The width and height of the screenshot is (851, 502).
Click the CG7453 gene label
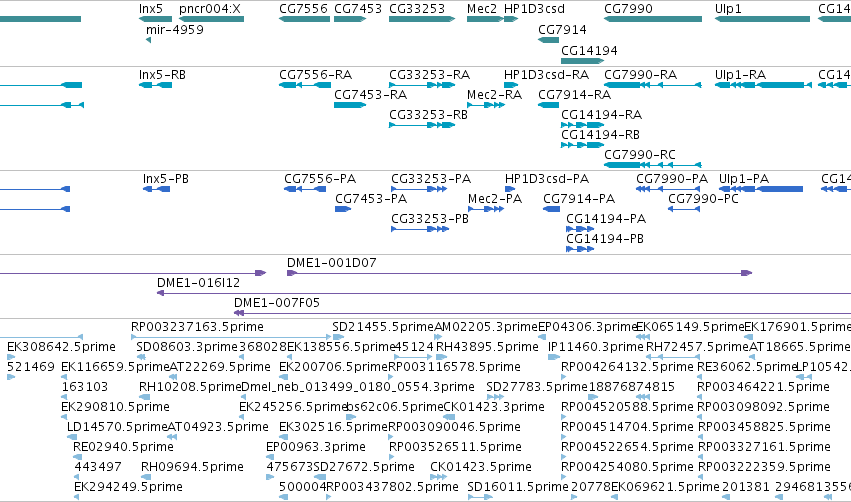pos(358,9)
